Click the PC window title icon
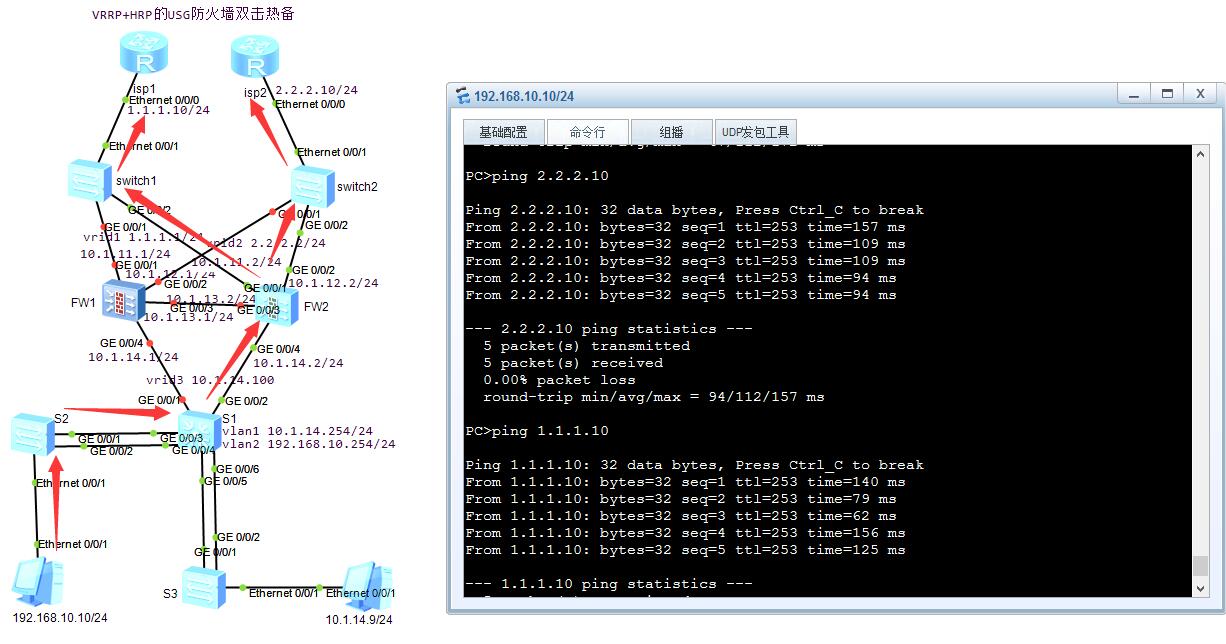Image resolution: width=1226 pixels, height=644 pixels. click(x=462, y=96)
